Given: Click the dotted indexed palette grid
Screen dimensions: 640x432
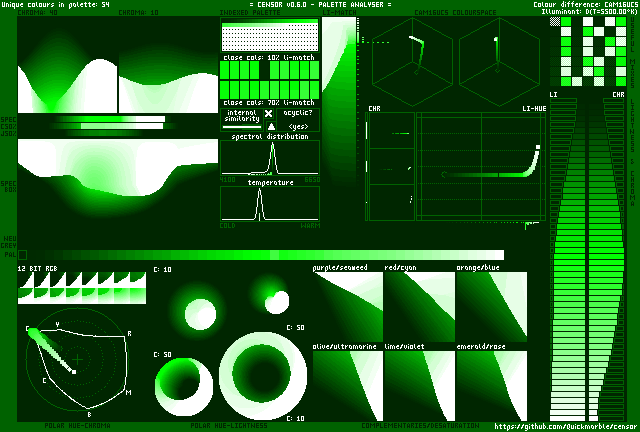Looking at the screenshot, I should [x=269, y=37].
